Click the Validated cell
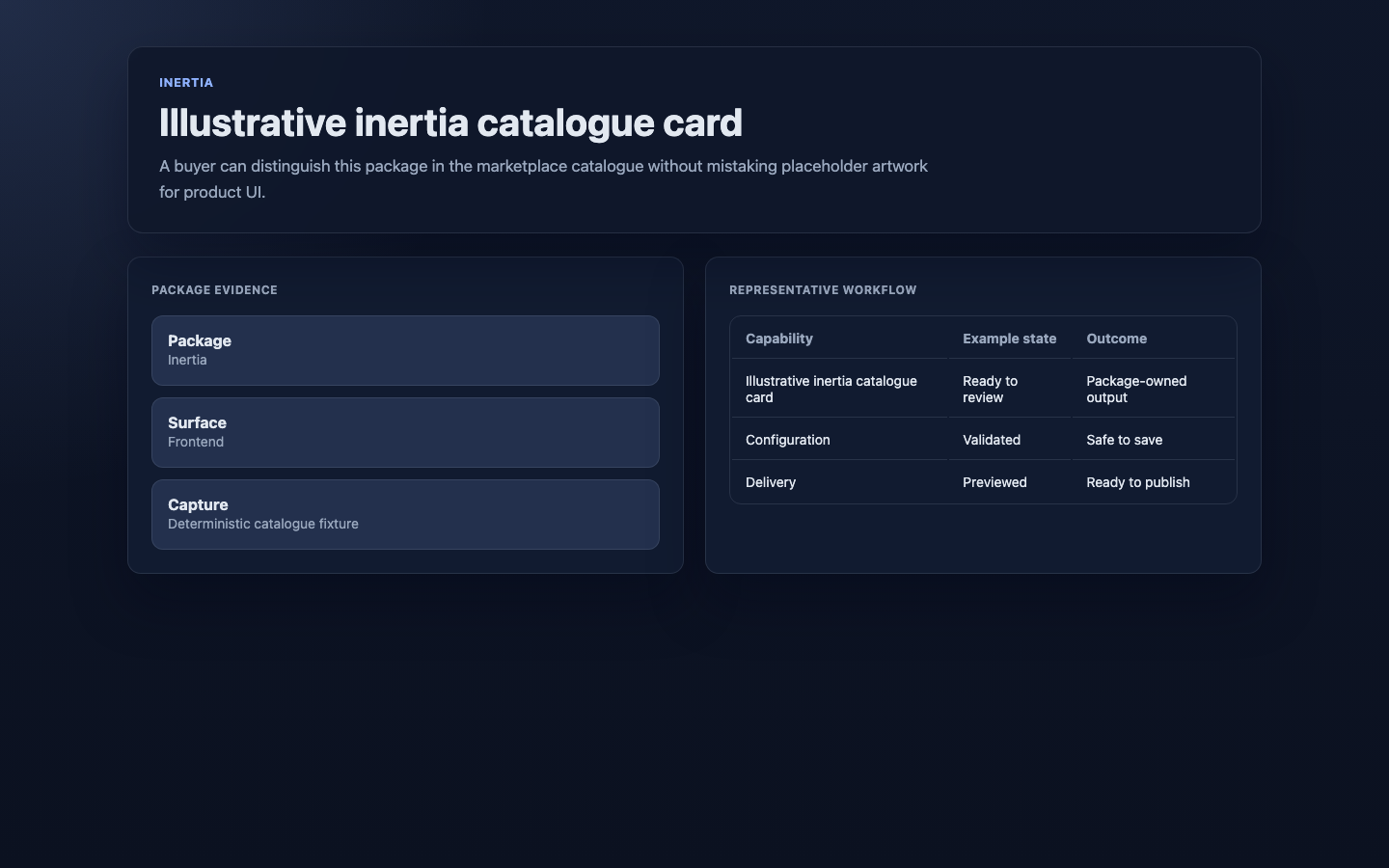Viewport: 1389px width, 868px height. 1009,440
